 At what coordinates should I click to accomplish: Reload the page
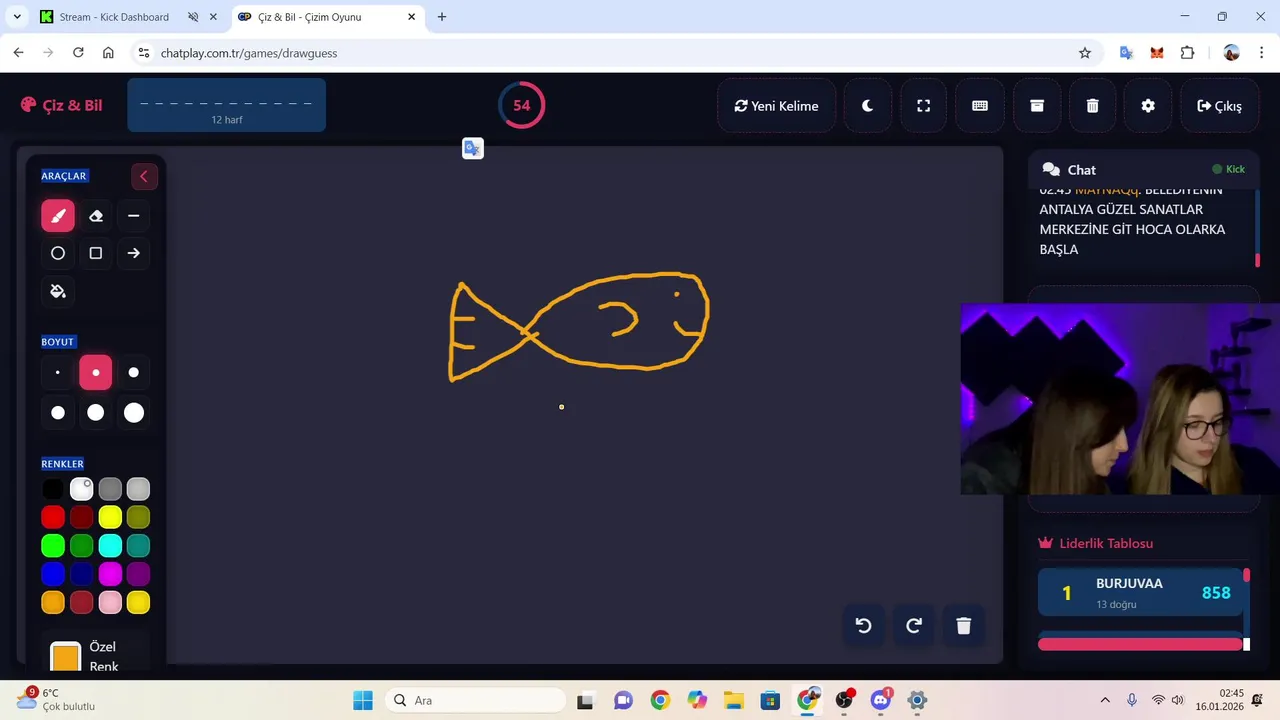tap(78, 53)
